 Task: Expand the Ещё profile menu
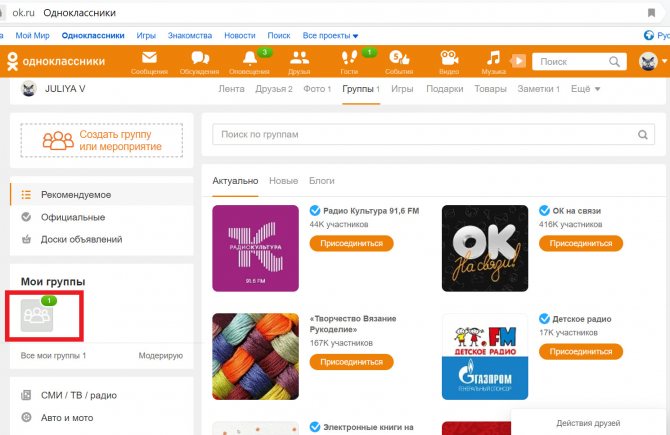pos(585,89)
